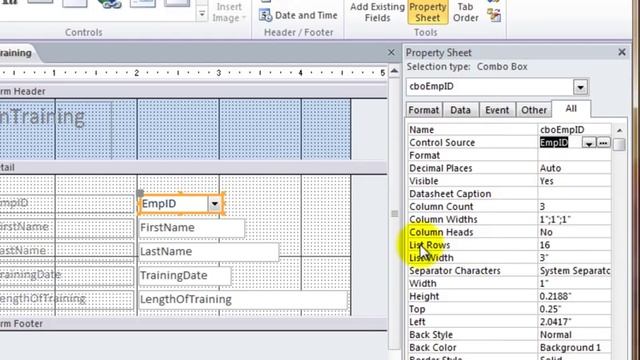Select the FirstName text box

(x=191, y=228)
